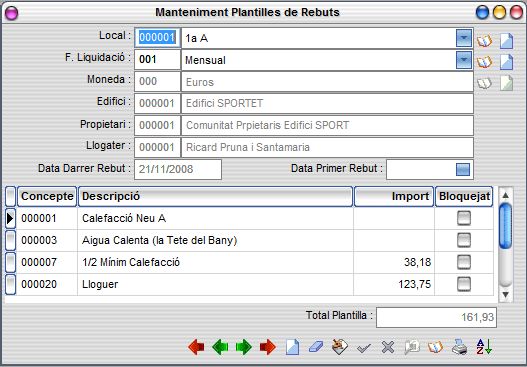Click the yellow title bar button
This screenshot has width=527, height=367.
499,13
